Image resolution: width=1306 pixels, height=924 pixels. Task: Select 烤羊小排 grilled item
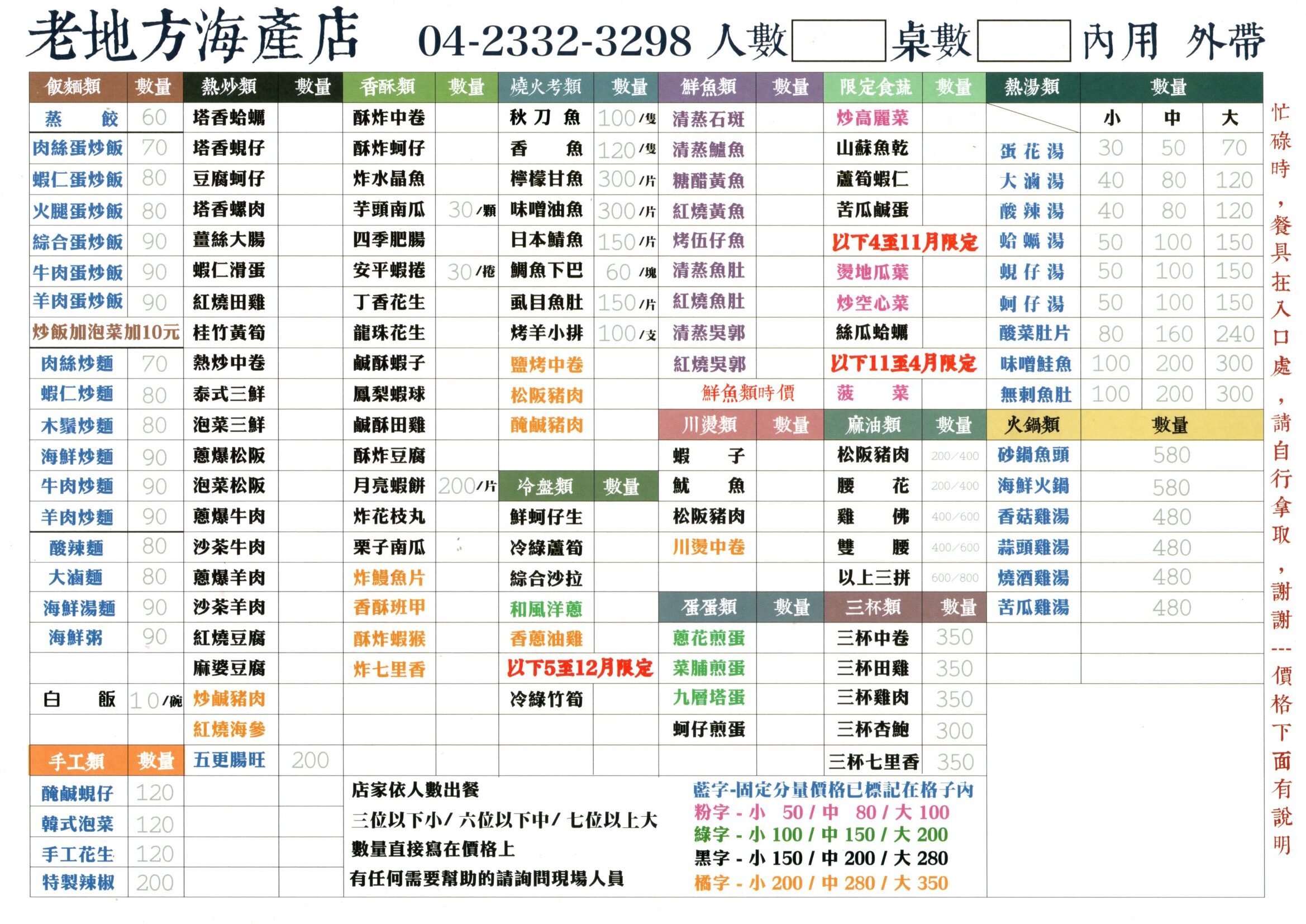(546, 333)
